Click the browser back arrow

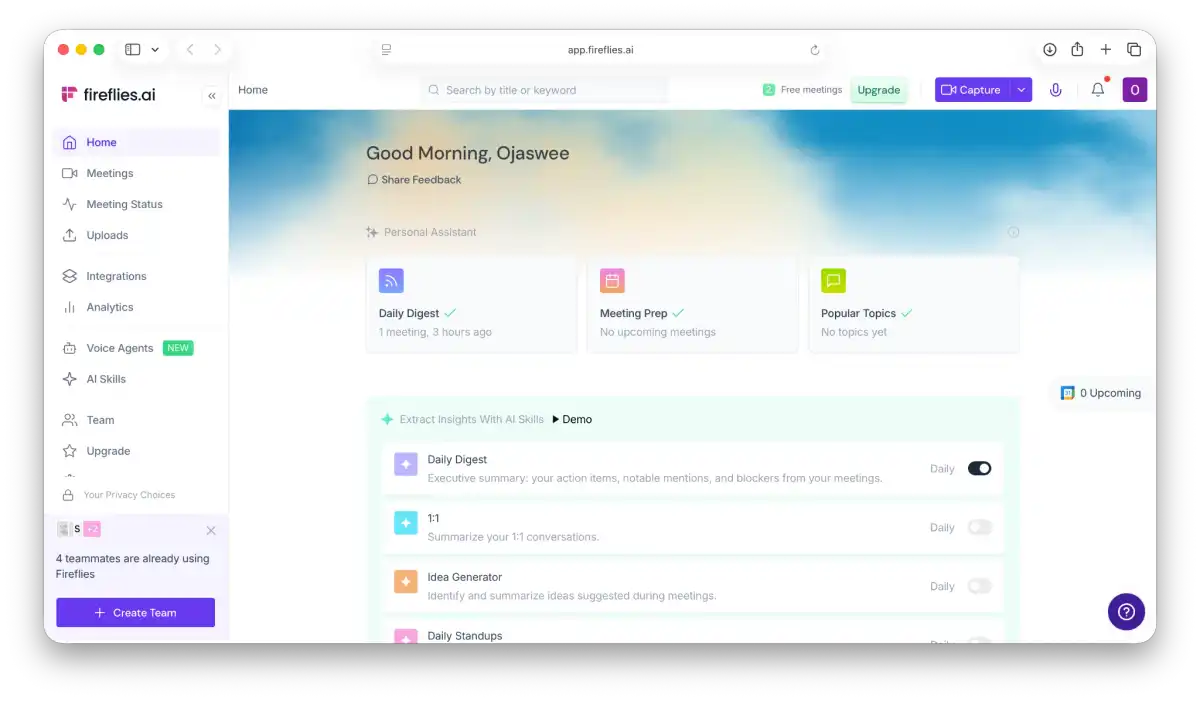190,49
